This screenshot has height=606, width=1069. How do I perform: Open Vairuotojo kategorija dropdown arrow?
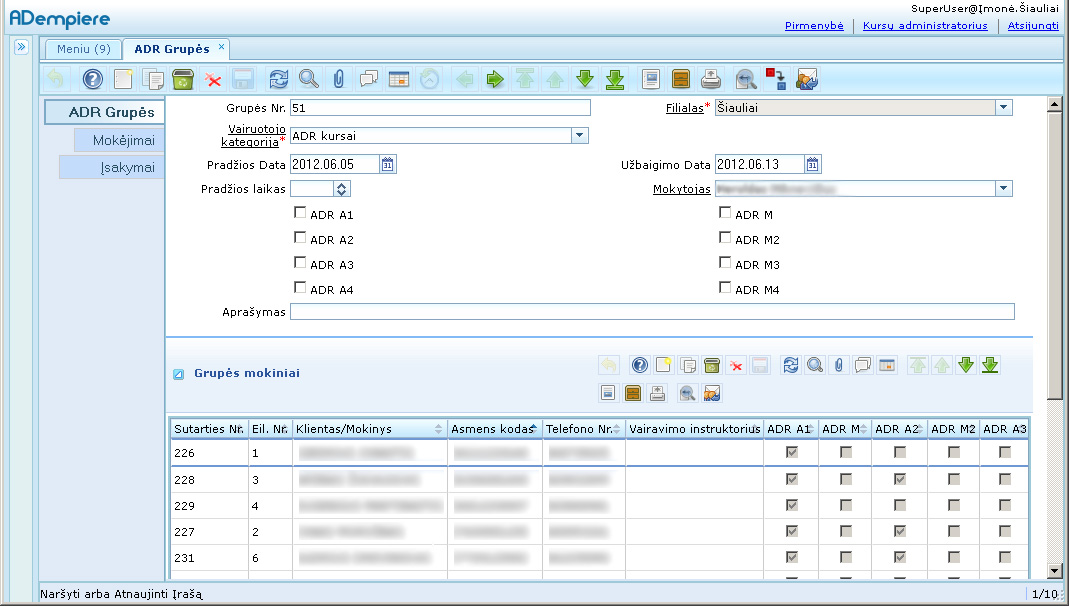(579, 136)
